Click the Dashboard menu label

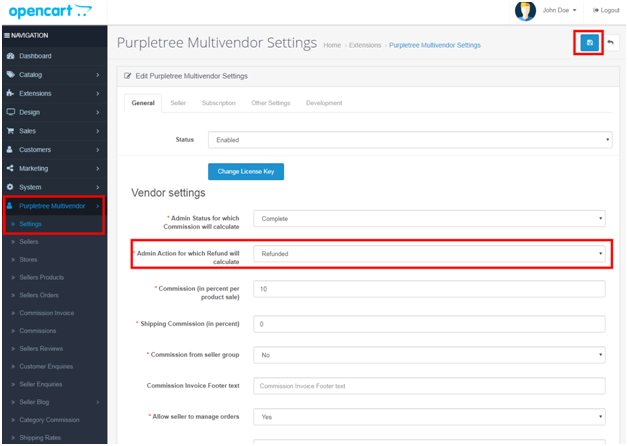coord(35,56)
